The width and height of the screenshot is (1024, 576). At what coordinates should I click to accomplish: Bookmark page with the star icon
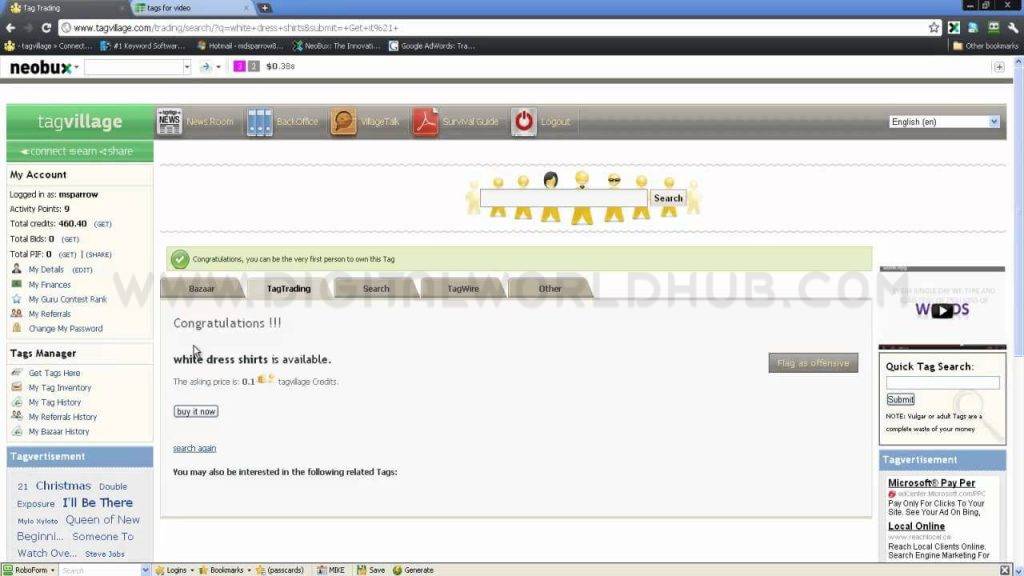[x=933, y=28]
